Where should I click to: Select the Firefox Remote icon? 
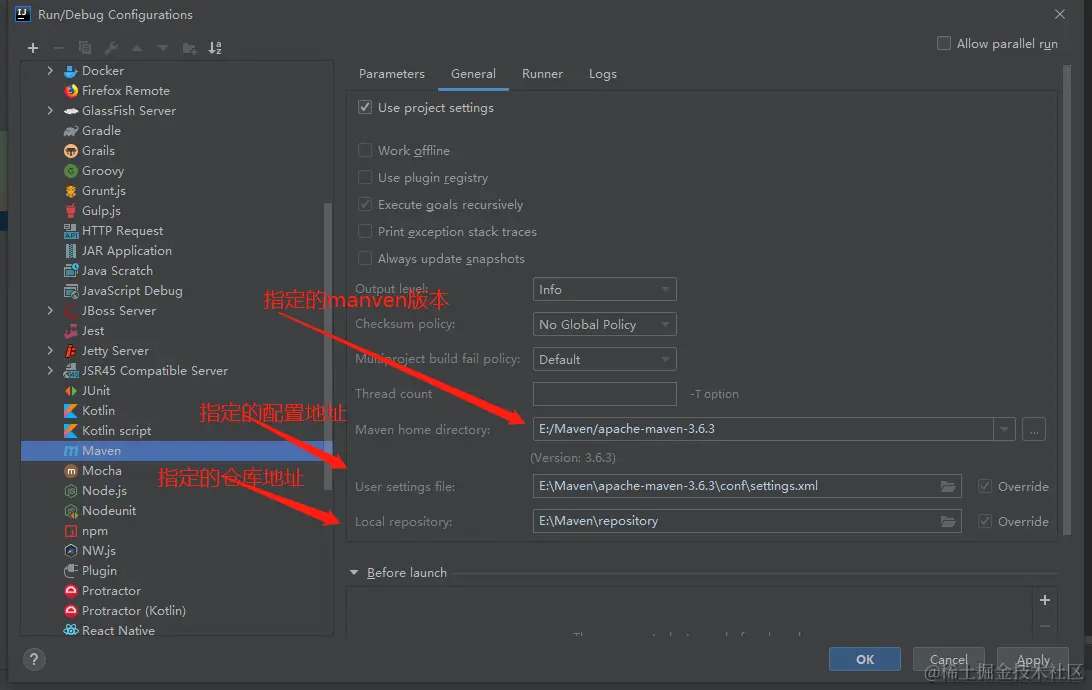(x=70, y=91)
